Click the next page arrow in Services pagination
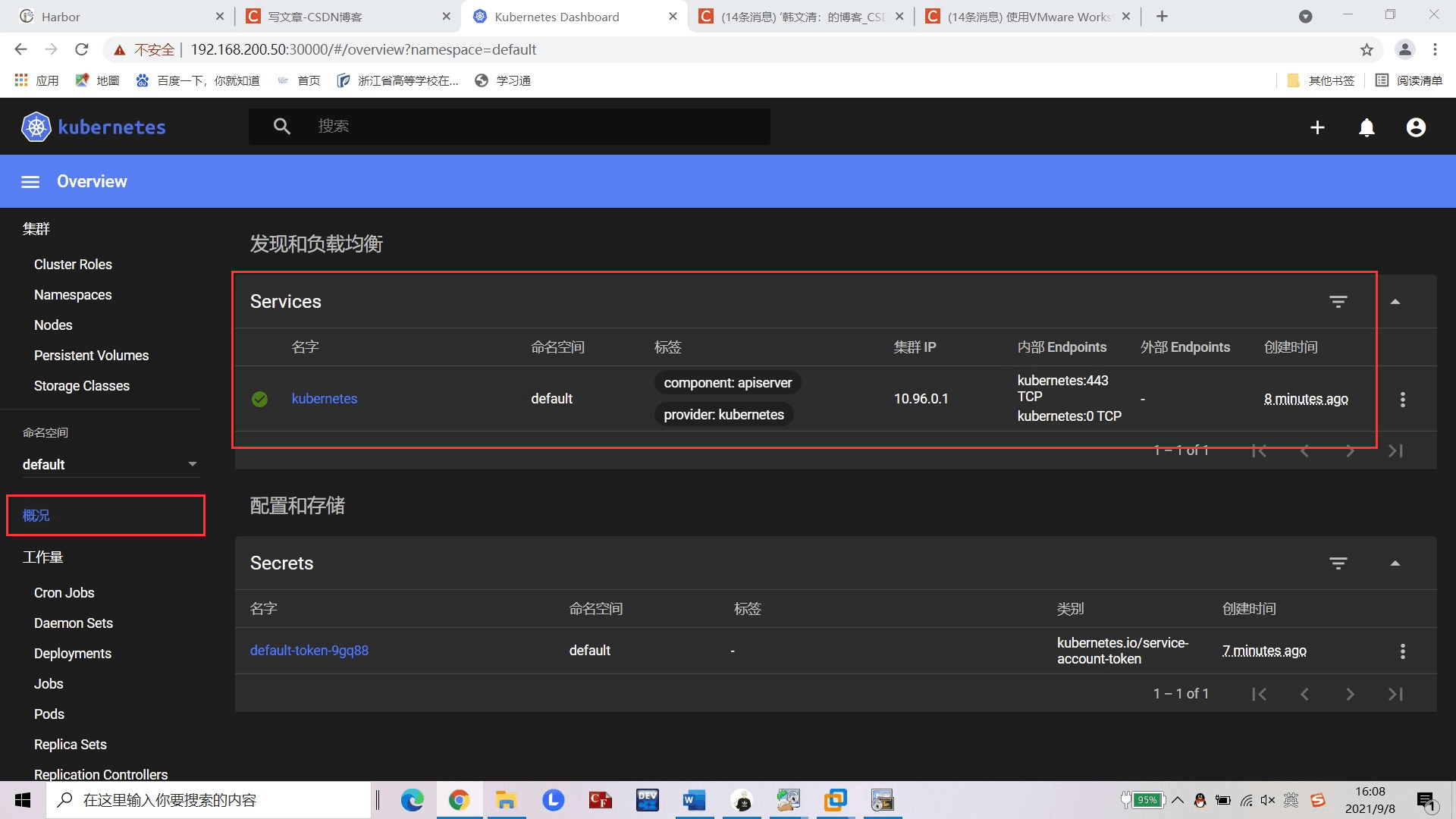The width and height of the screenshot is (1456, 819). (1351, 450)
